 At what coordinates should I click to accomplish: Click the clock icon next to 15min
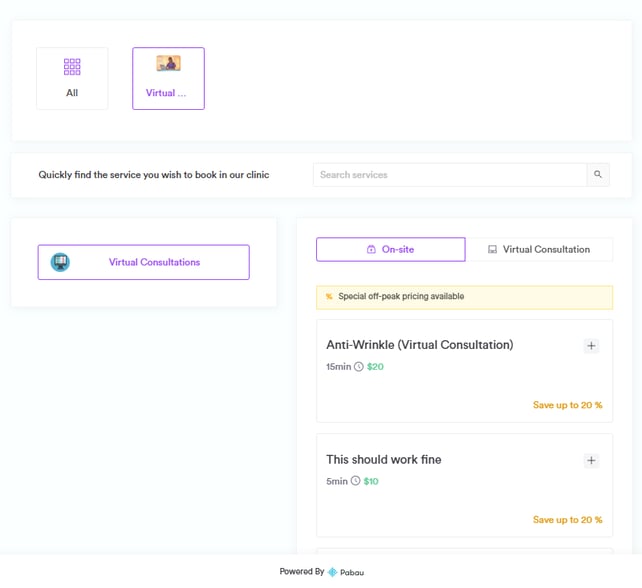coord(359,367)
